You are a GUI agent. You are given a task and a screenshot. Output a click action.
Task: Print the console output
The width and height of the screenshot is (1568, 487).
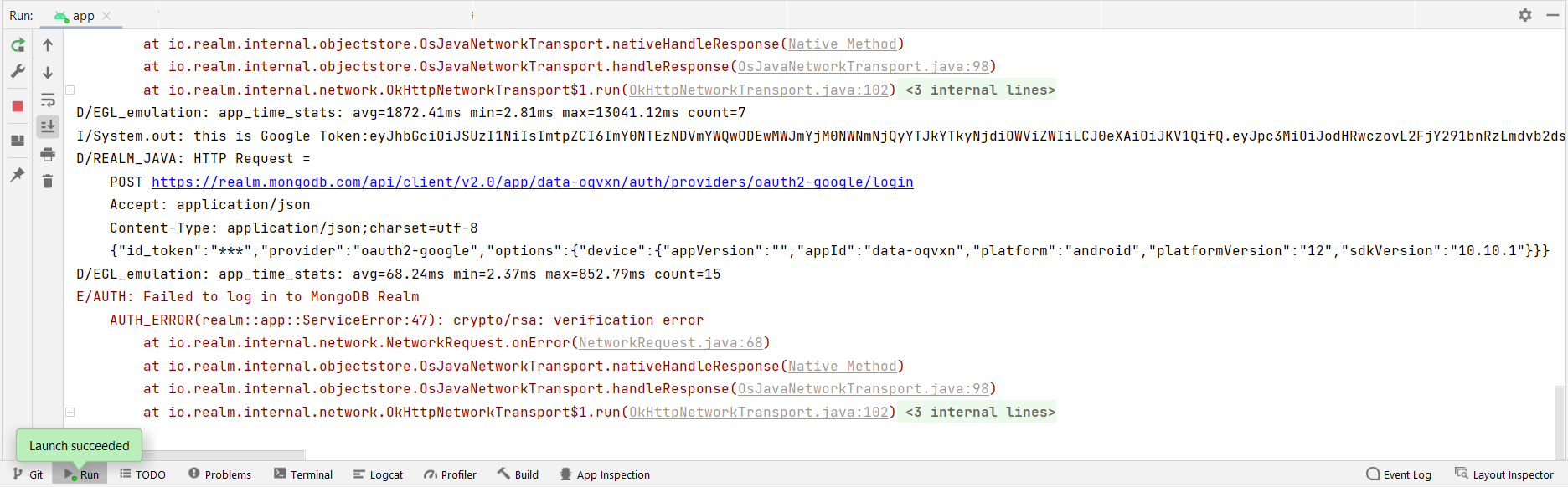[x=48, y=154]
